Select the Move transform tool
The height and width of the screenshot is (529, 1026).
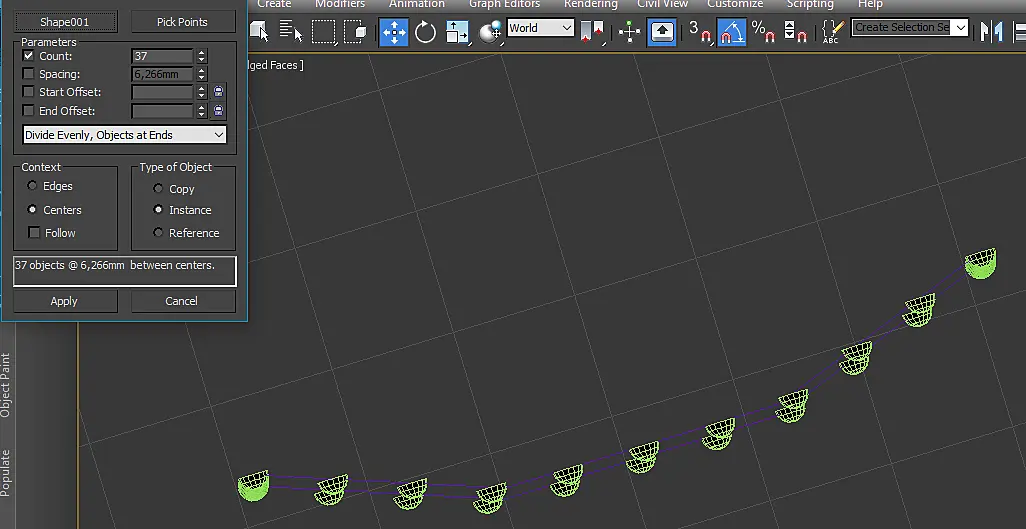[x=394, y=31]
